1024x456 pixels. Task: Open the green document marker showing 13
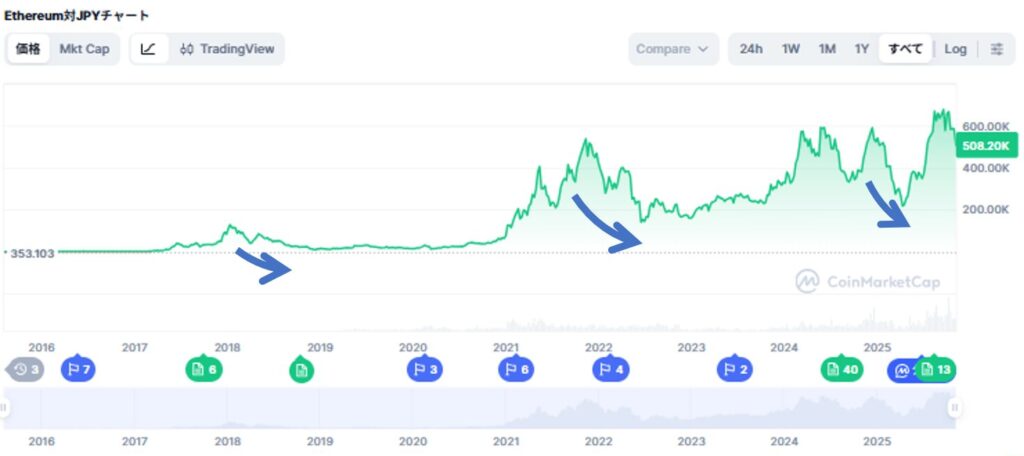point(937,370)
